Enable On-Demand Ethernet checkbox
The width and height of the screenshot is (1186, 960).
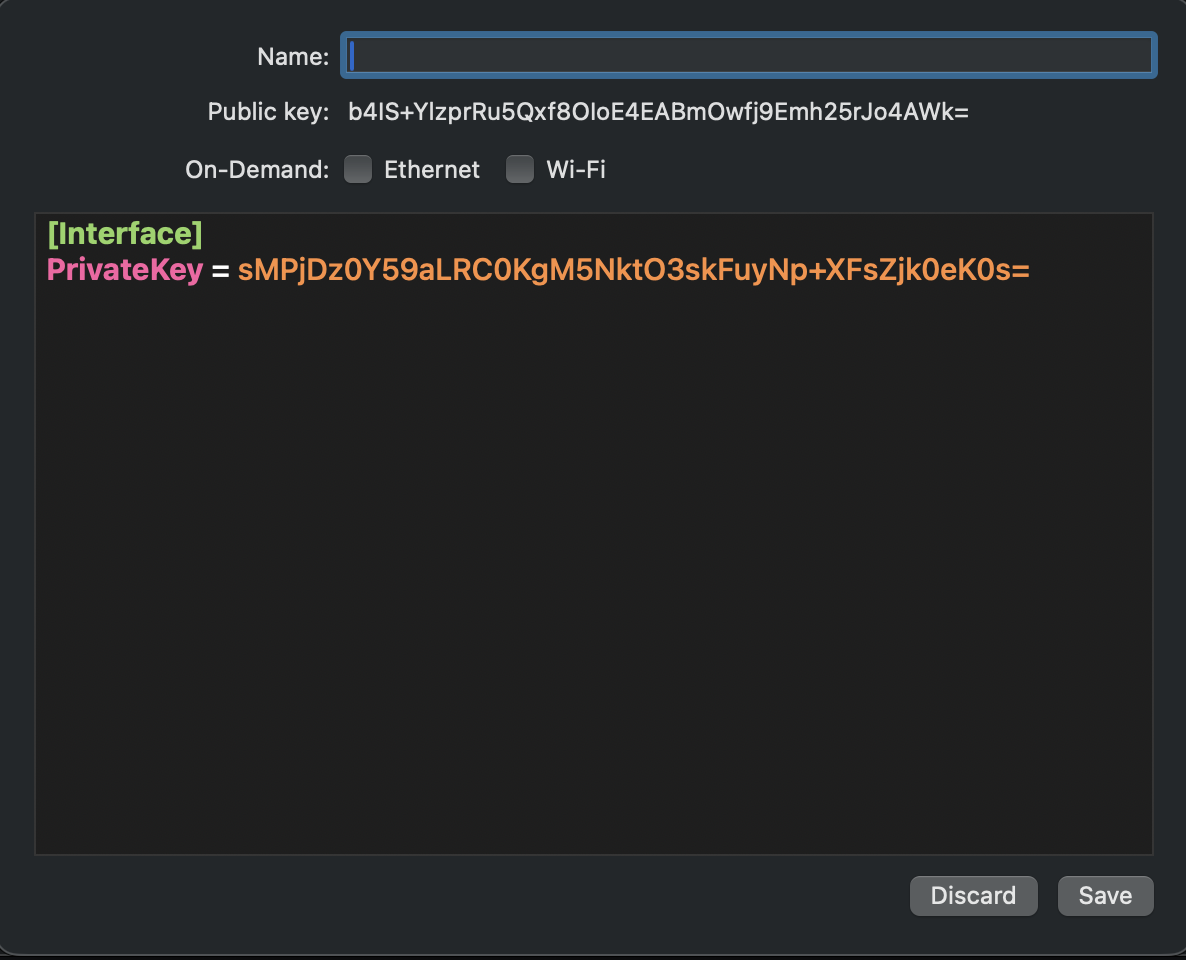coord(358,169)
